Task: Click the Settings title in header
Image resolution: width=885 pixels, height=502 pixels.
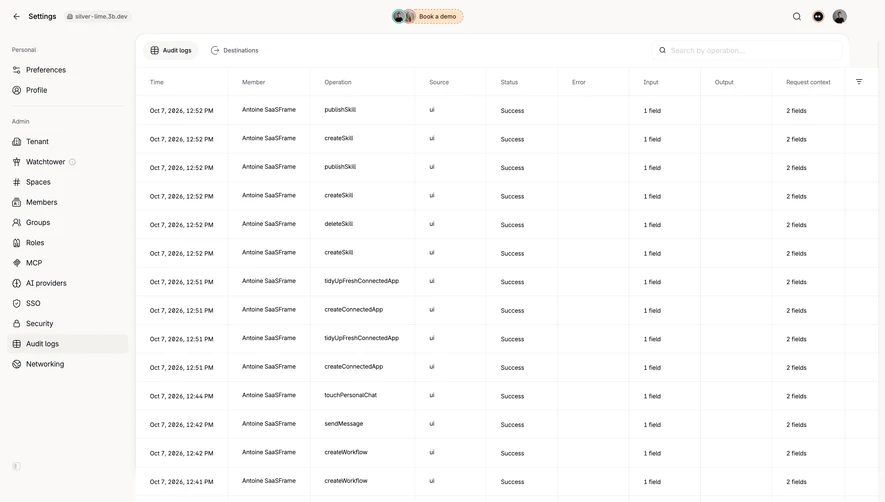Action: (42, 16)
